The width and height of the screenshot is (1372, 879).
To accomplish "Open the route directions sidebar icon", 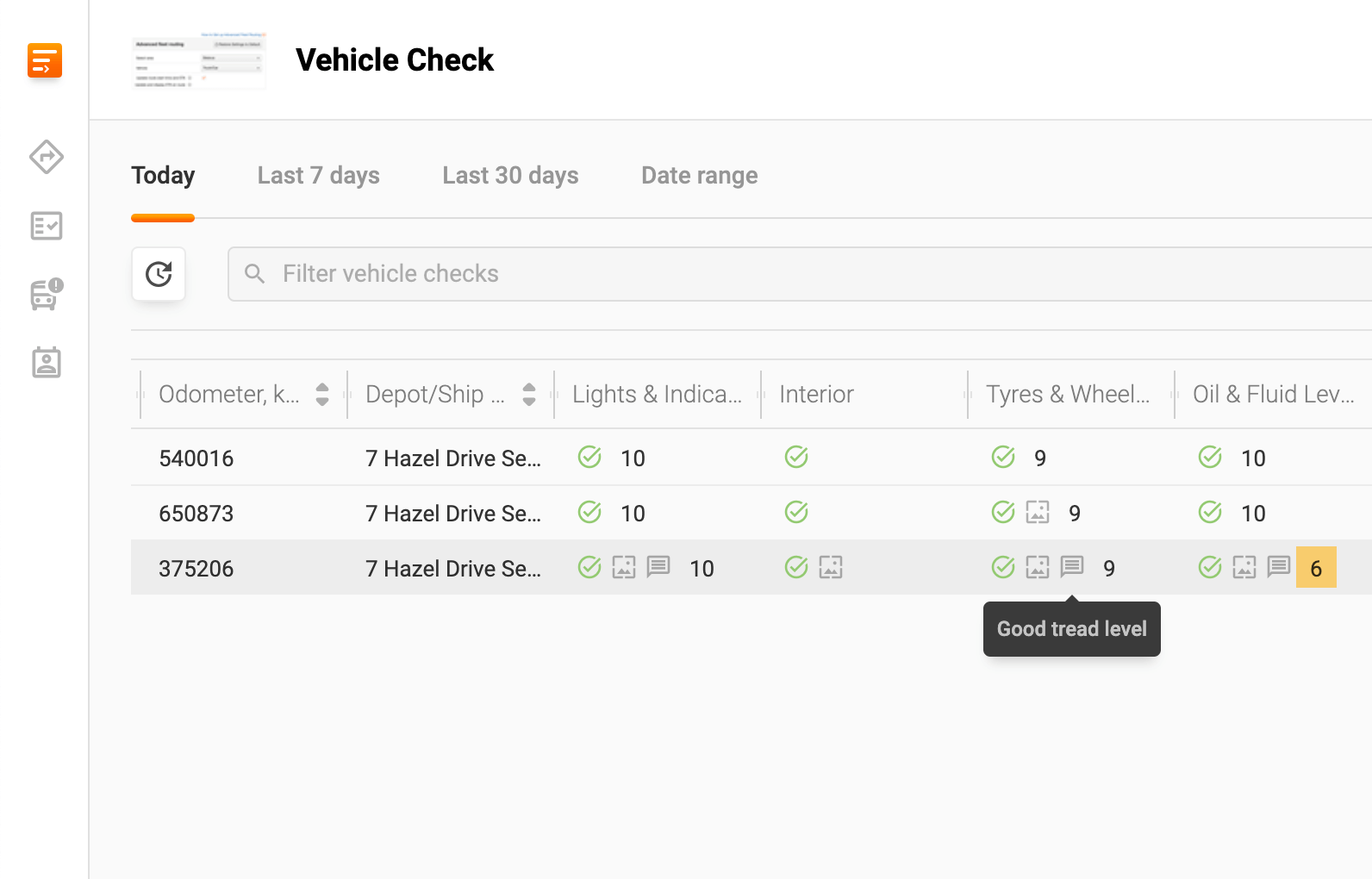I will [x=47, y=157].
